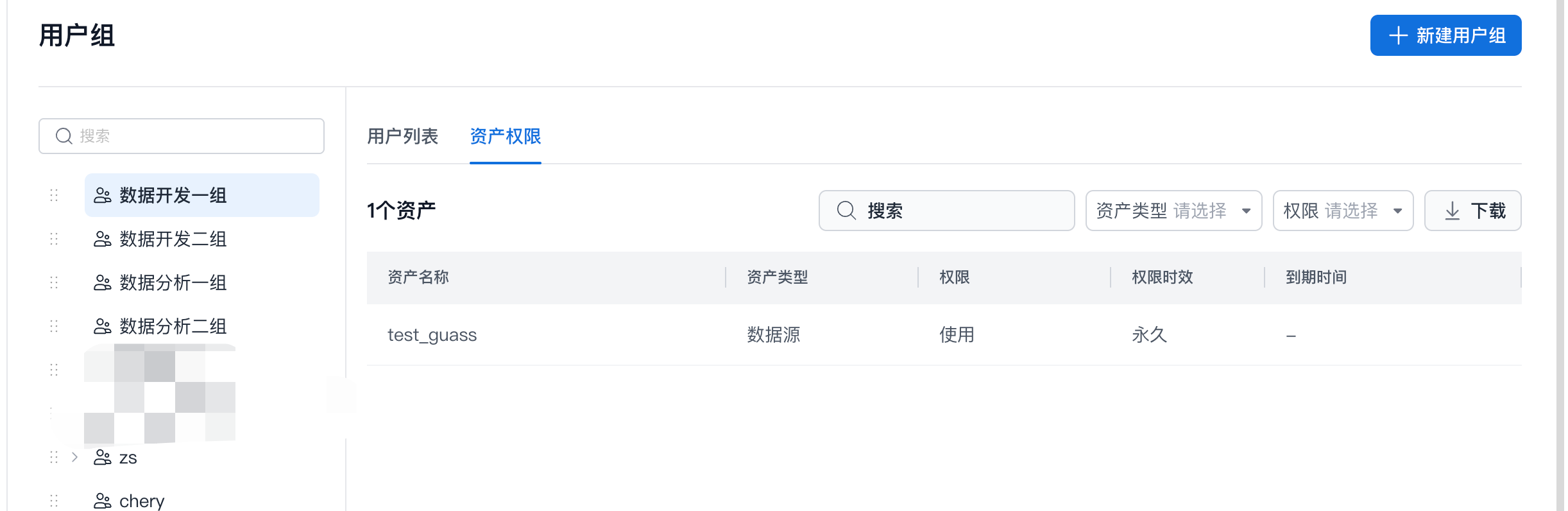Click the drag handle beside 数据开发一组

[54, 195]
